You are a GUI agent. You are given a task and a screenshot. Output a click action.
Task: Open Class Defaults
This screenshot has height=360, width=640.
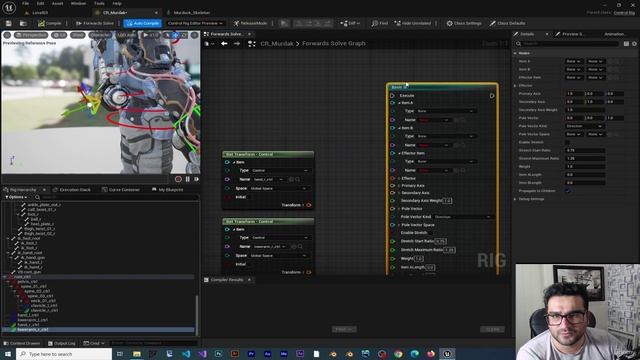507,23
